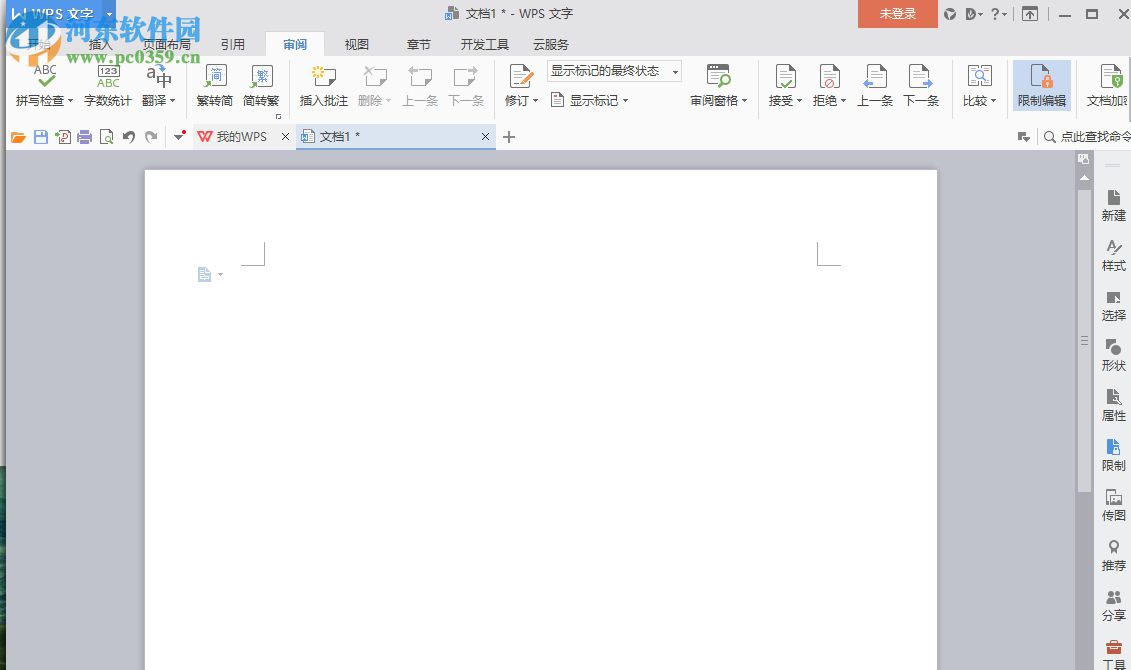Open the quick access customize dropdown
The height and width of the screenshot is (670, 1131).
179,136
